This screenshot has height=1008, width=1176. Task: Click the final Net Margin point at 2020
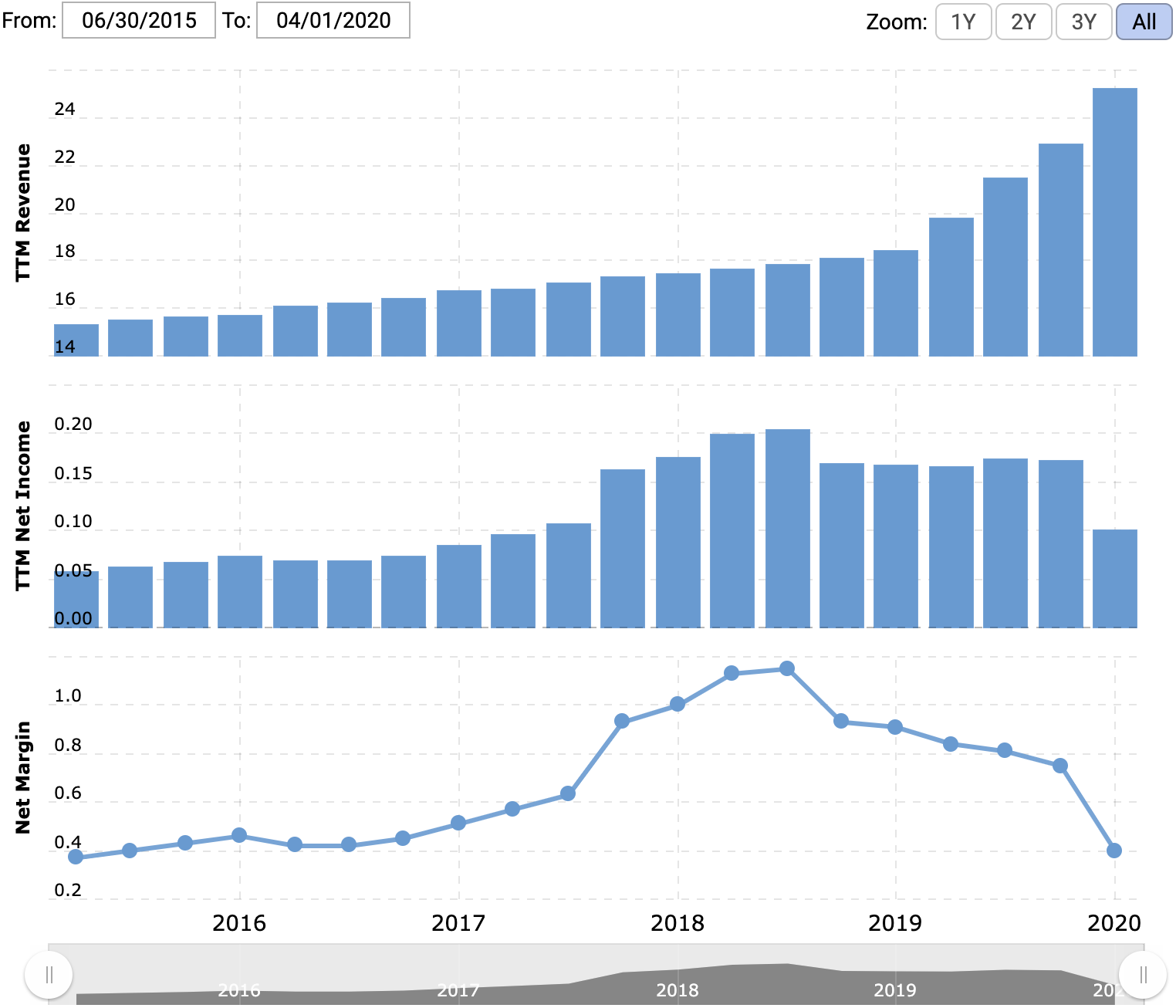tap(1114, 851)
